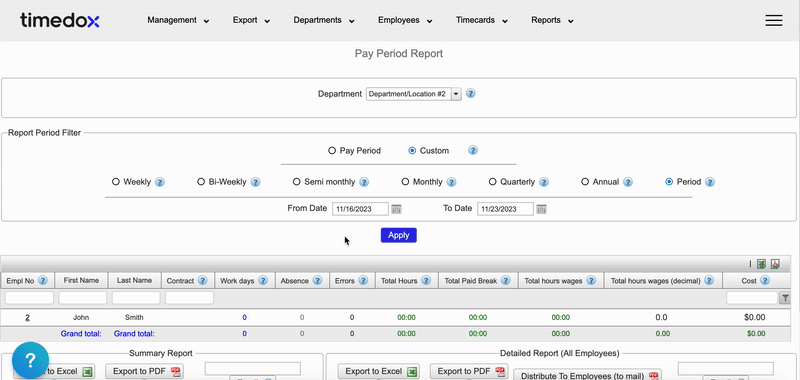Screen dimensions: 800x380
Task: Open the Employees menu
Action: 405,20
